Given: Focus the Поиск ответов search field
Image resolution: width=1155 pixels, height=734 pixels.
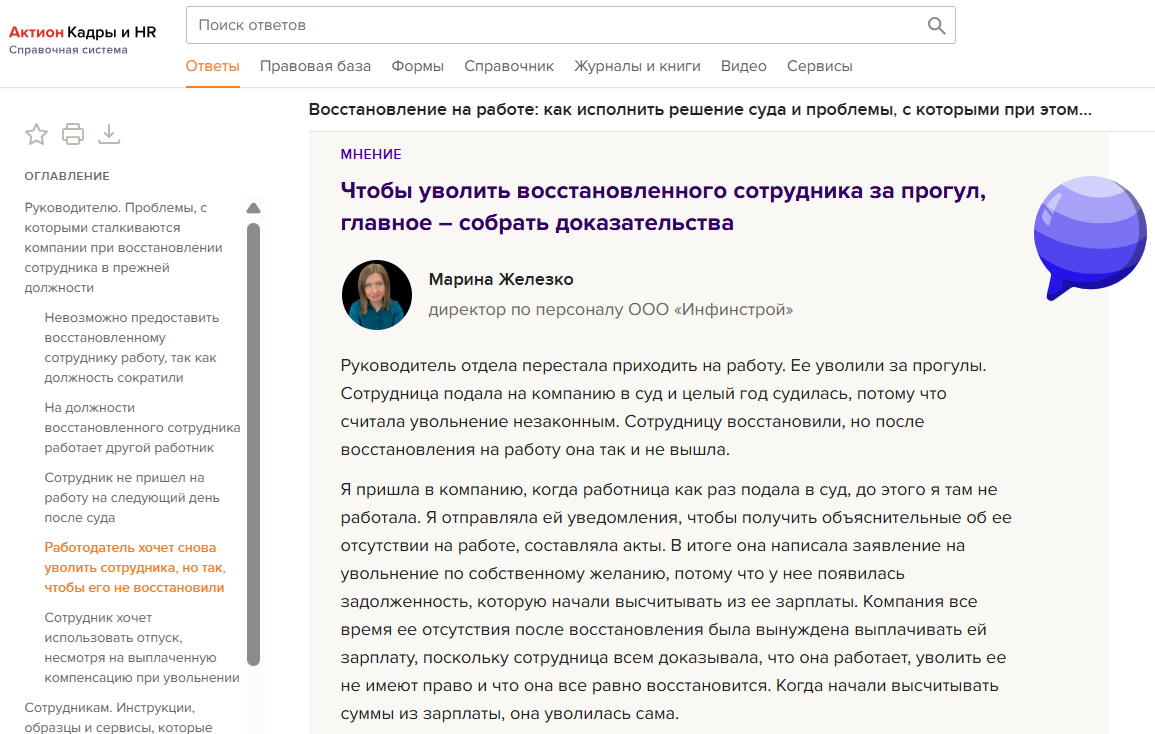Looking at the screenshot, I should tap(570, 25).
